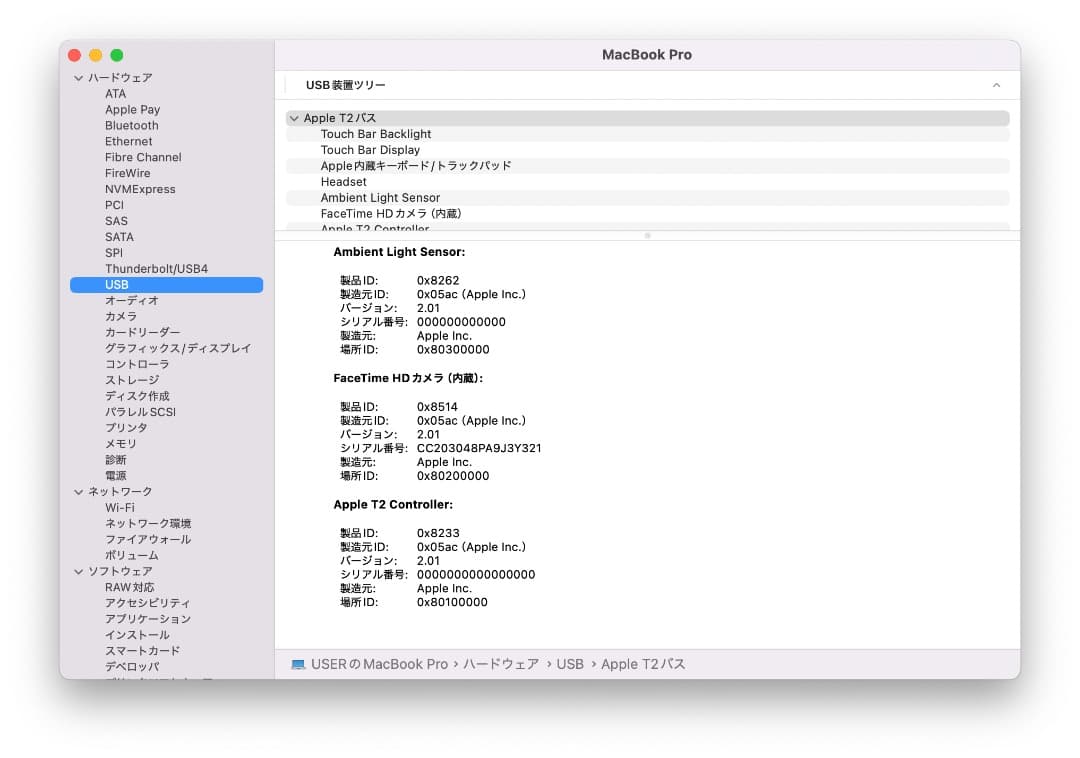Collapse the ソフトウェア section

(x=78, y=571)
